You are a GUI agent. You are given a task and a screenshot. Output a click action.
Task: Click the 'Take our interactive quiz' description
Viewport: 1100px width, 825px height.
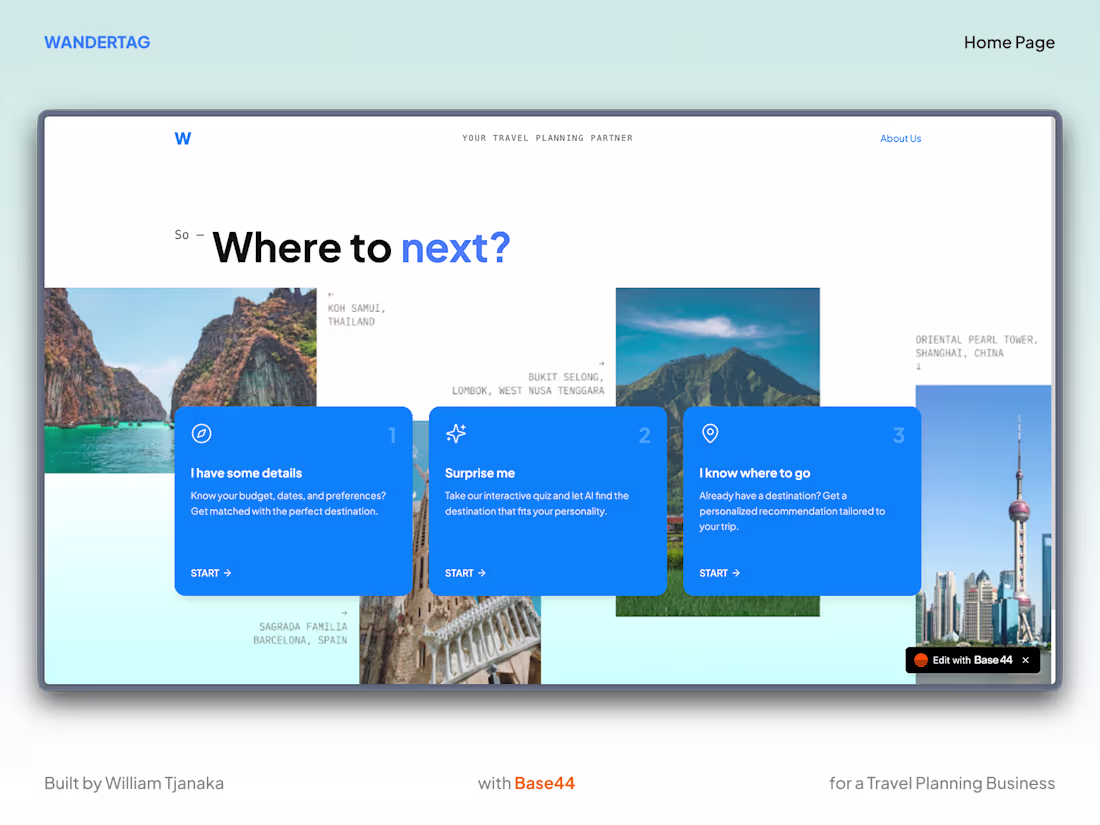537,504
